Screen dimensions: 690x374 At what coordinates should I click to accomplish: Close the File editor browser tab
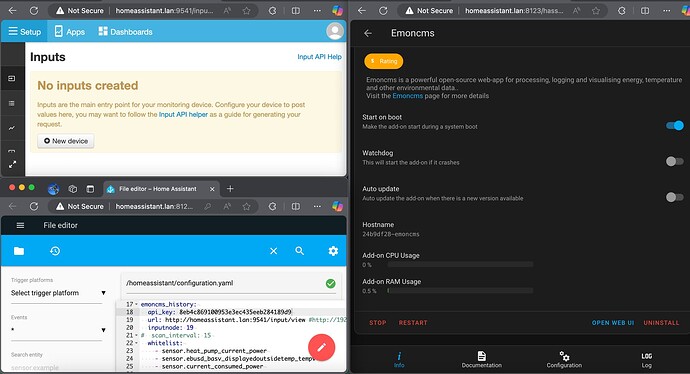[212, 189]
